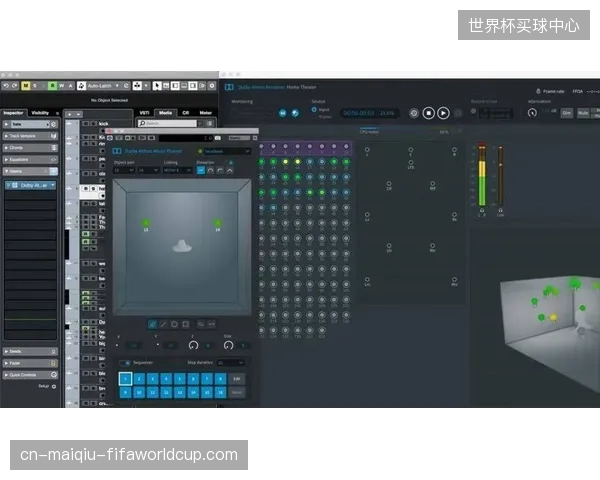Viewport: 600px width, 480px height.
Task: Select the arrow Object Selection tool
Action: (157, 85)
